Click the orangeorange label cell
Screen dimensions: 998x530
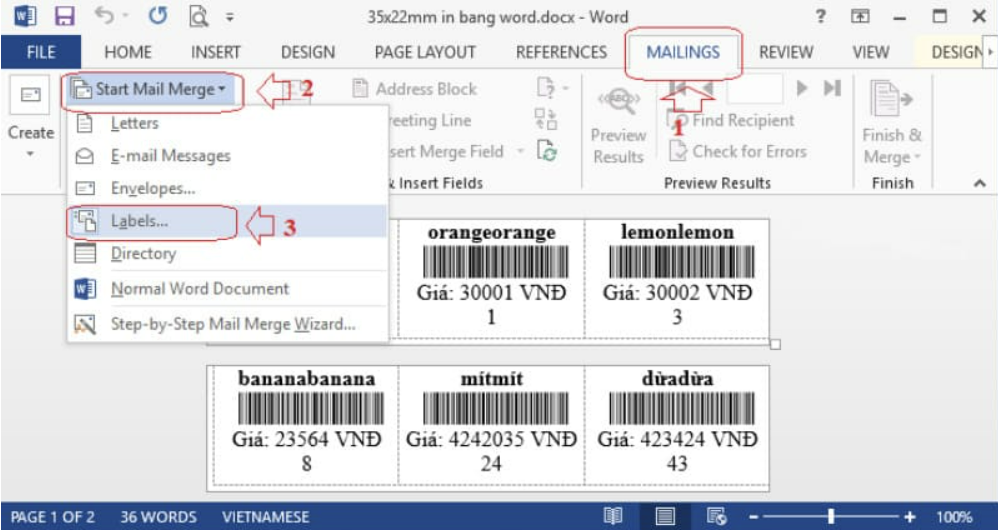point(491,277)
